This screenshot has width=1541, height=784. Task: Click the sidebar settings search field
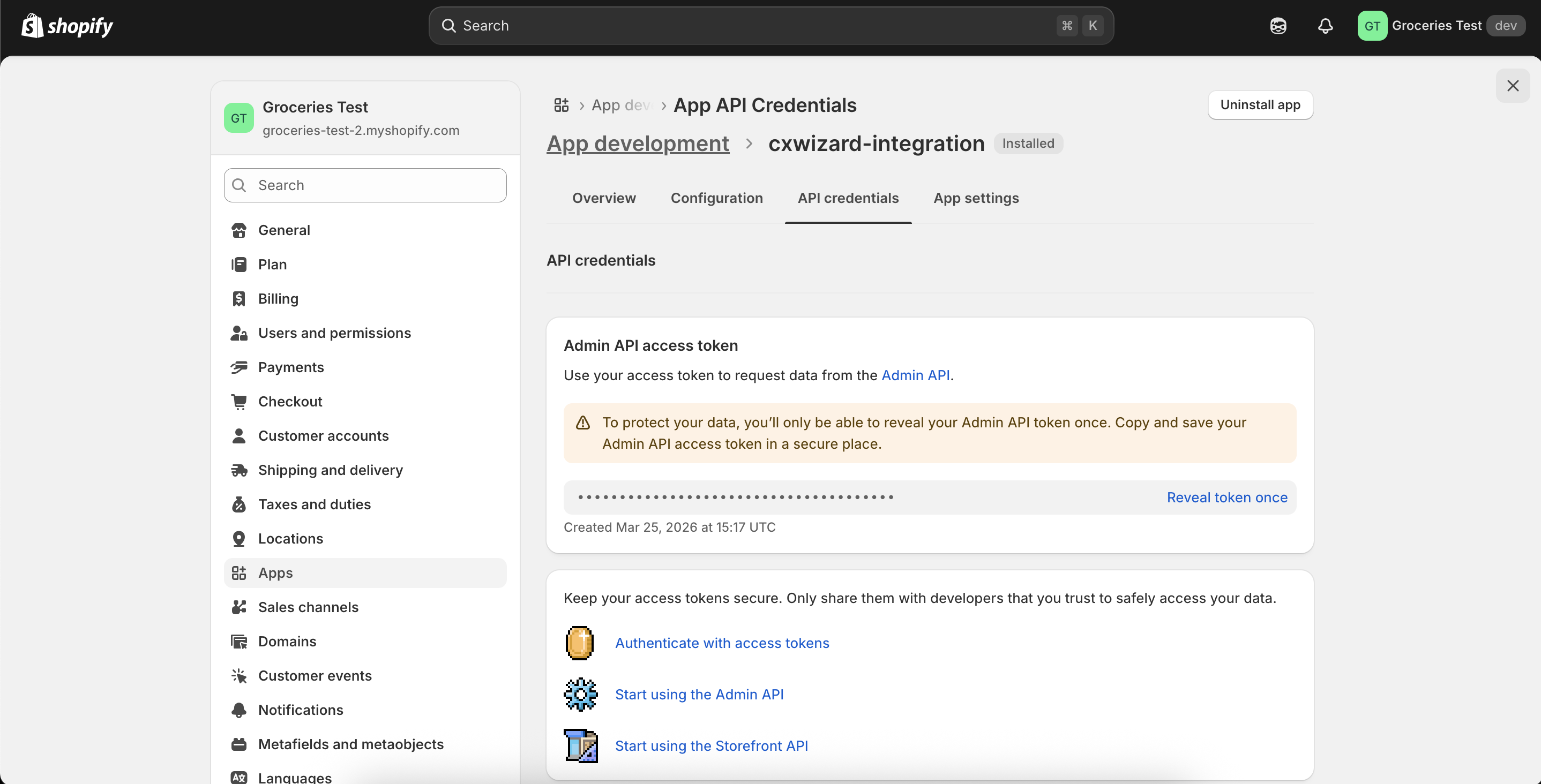point(365,185)
